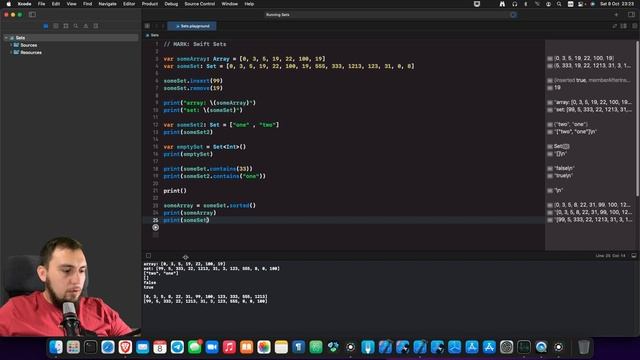Collapse the Sets root item
The width and height of the screenshot is (640, 360).
coord(6,38)
